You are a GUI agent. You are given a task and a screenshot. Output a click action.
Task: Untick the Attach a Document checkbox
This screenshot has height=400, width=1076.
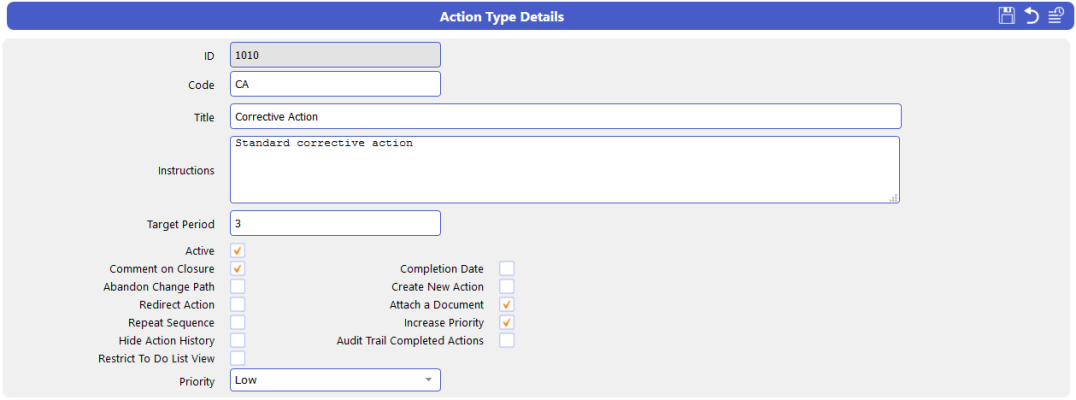(507, 305)
